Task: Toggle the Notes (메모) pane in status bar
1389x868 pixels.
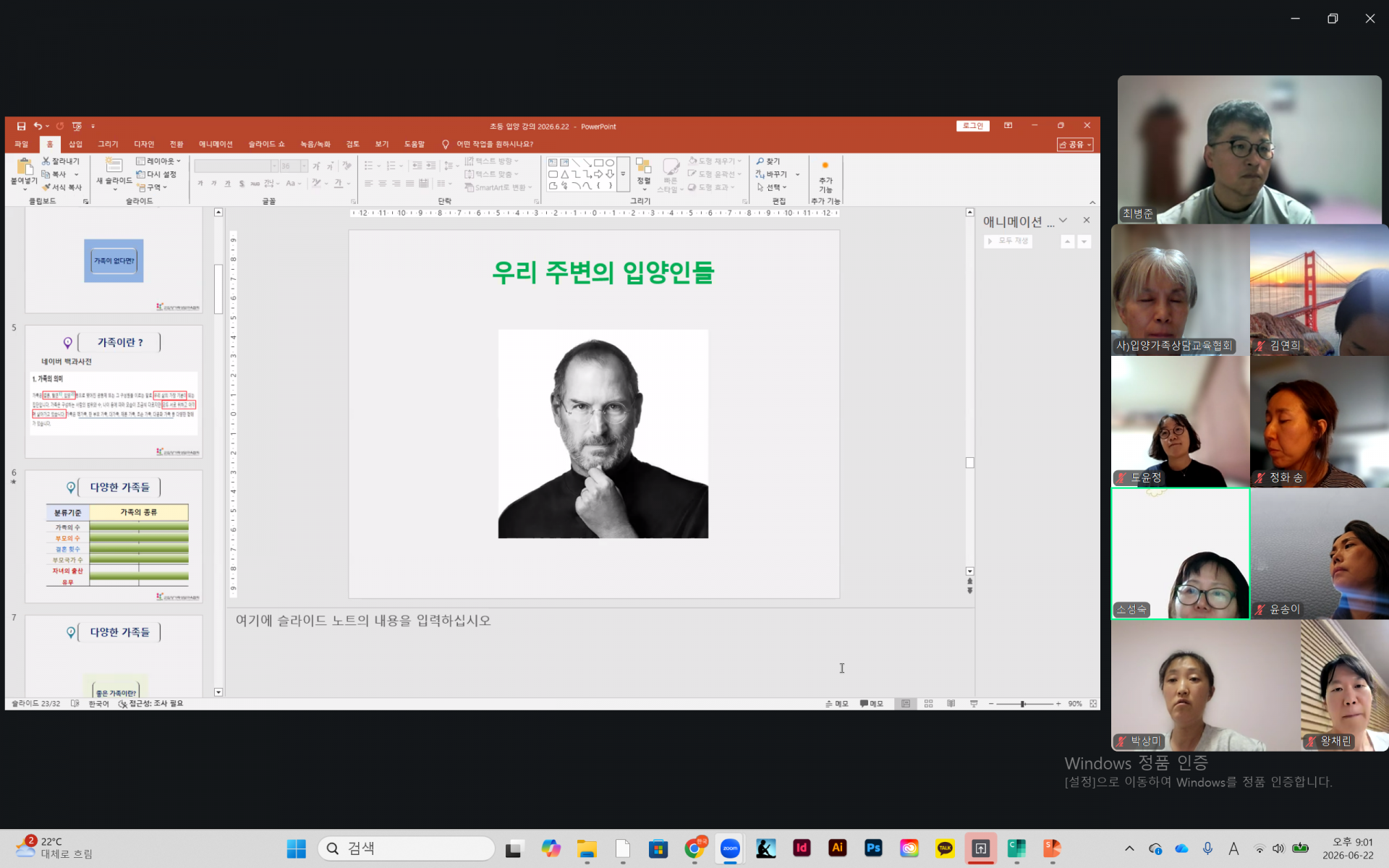Action: [837, 704]
